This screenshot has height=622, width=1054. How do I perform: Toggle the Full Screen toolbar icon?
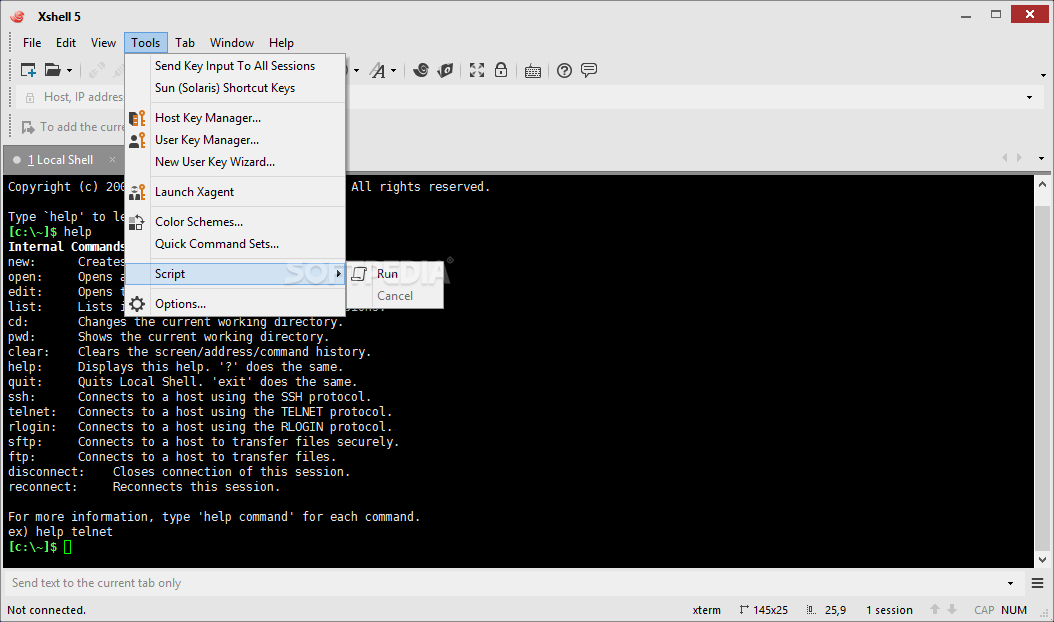pyautogui.click(x=477, y=70)
